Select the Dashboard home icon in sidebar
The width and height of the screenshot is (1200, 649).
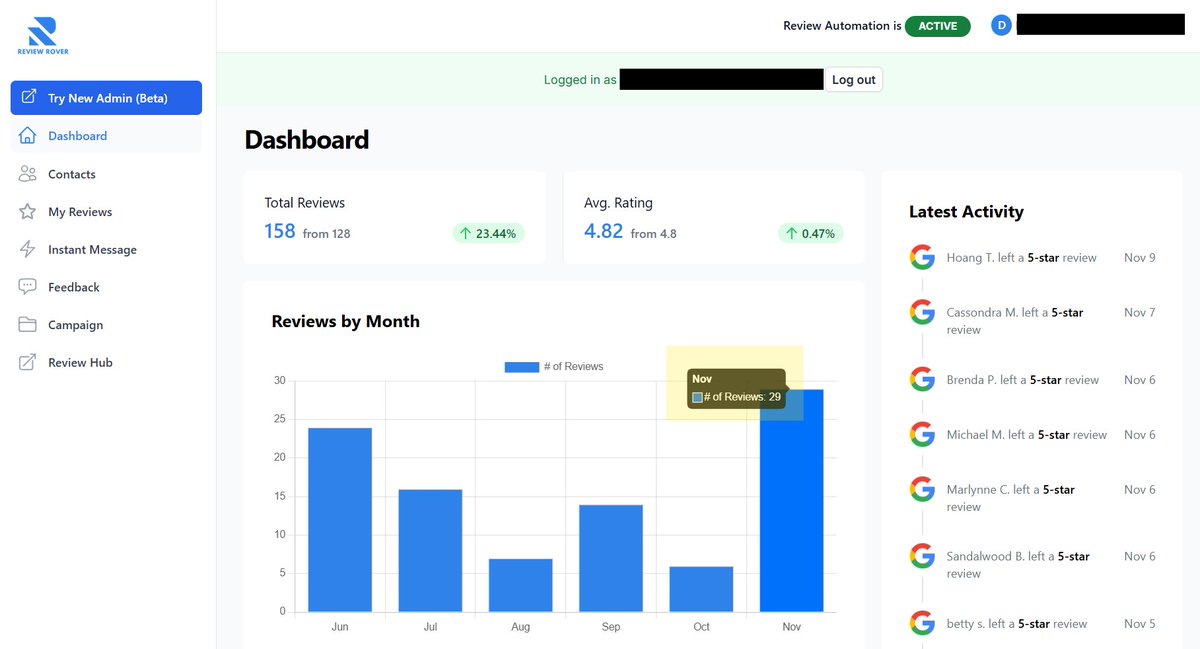[x=30, y=137]
